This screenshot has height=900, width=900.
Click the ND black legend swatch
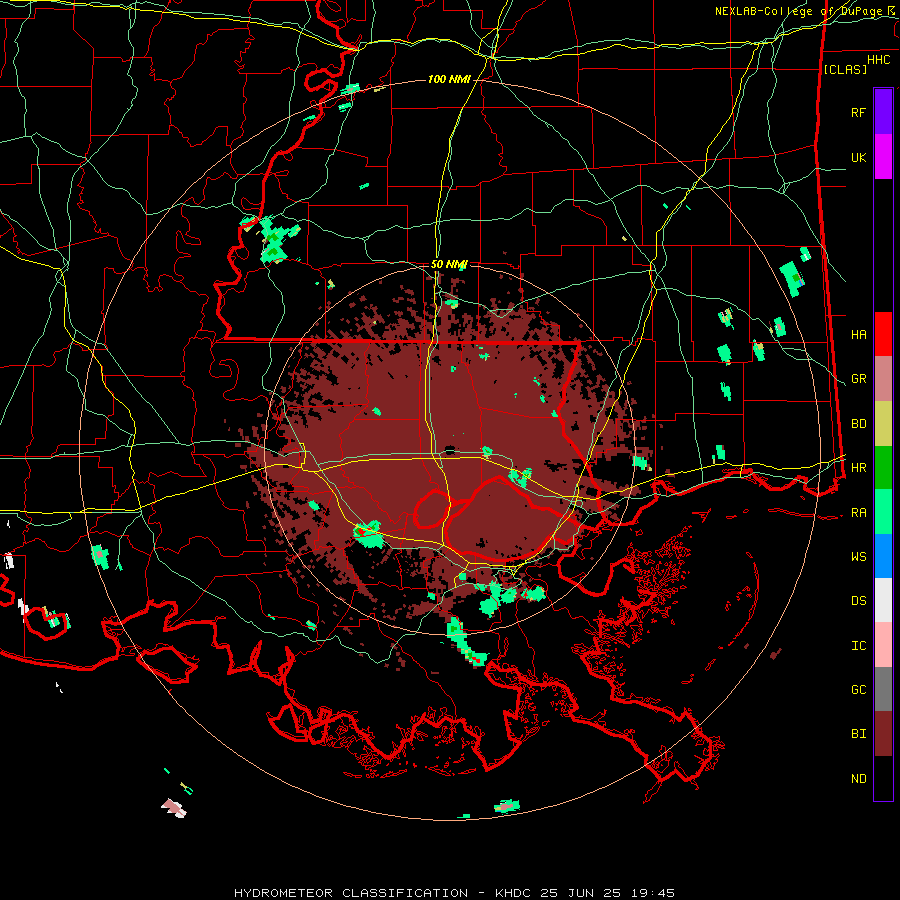point(883,778)
